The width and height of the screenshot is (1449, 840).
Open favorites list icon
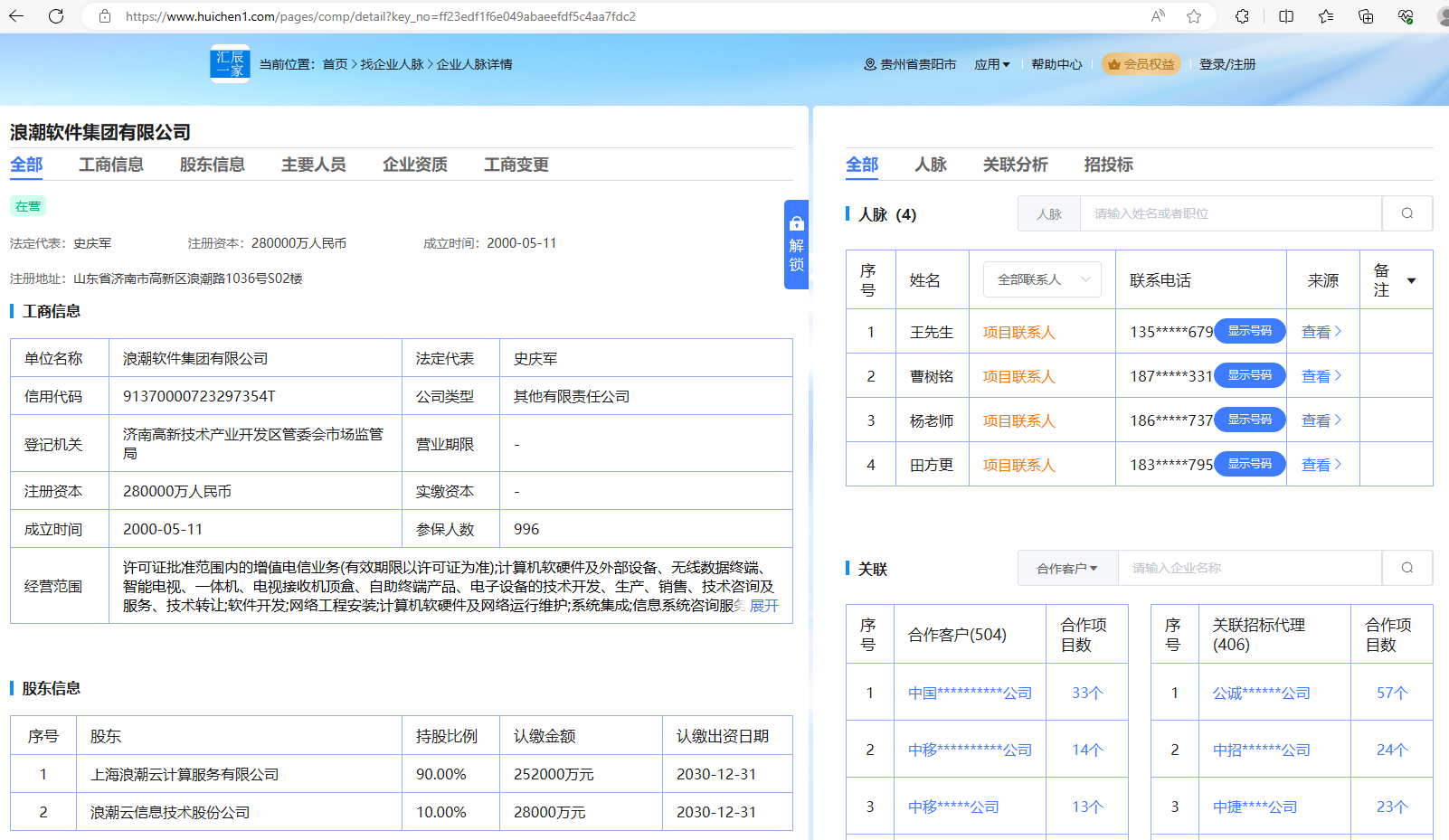point(1326,16)
